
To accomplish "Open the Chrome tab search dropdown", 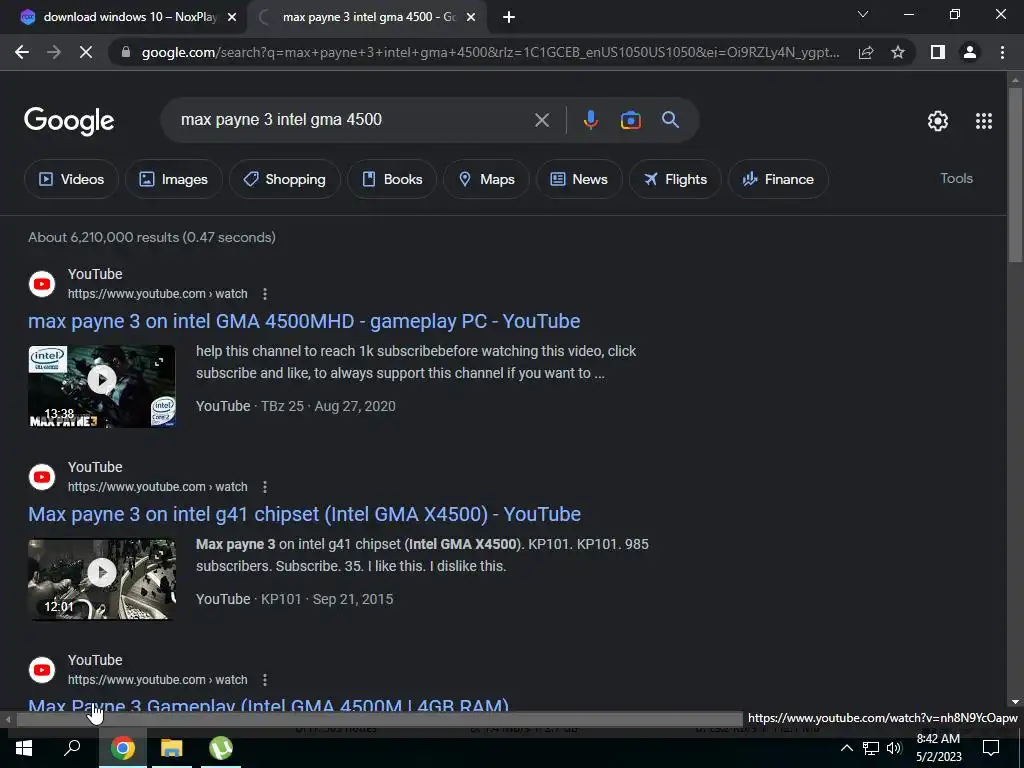I will click(x=863, y=14).
